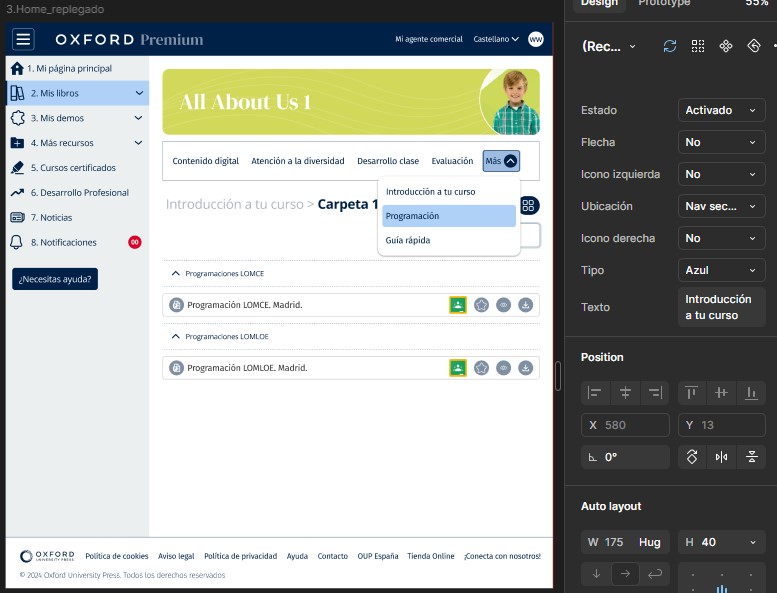
Task: Collapse the Programaciones LOMCE section
Action: pyautogui.click(x=175, y=273)
